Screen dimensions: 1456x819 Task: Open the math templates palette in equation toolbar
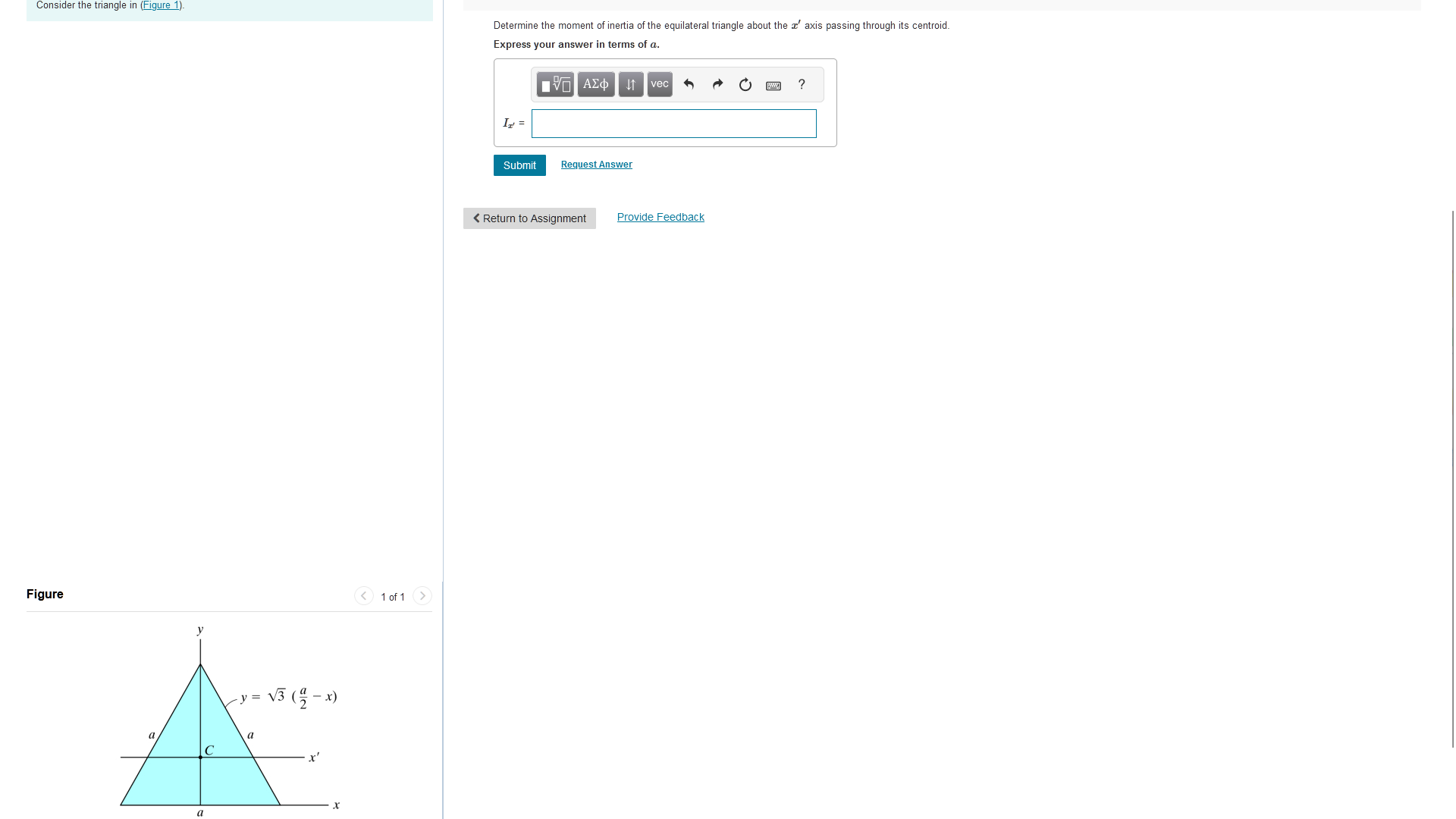555,84
